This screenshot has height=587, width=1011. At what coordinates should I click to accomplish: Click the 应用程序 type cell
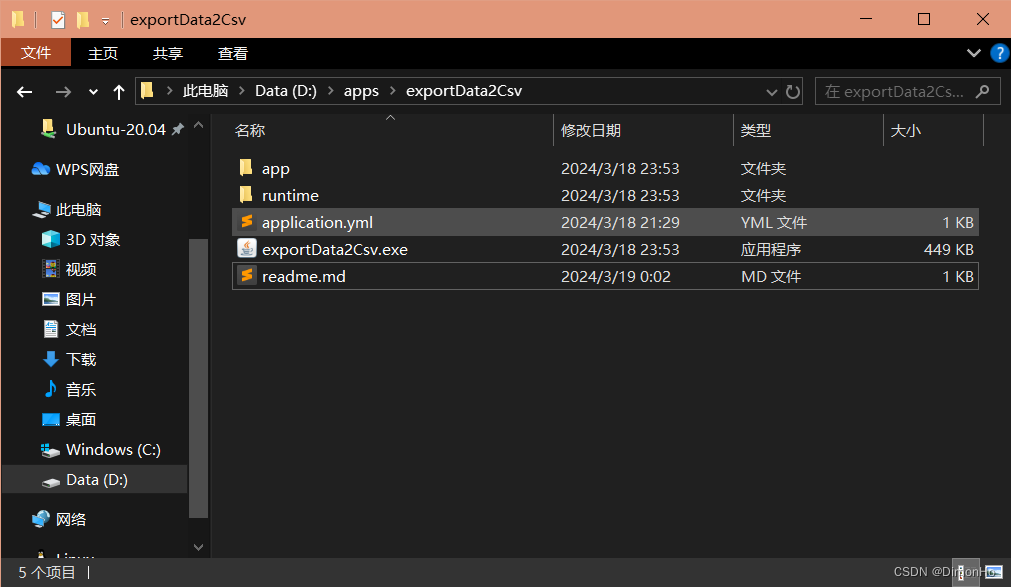coord(771,249)
